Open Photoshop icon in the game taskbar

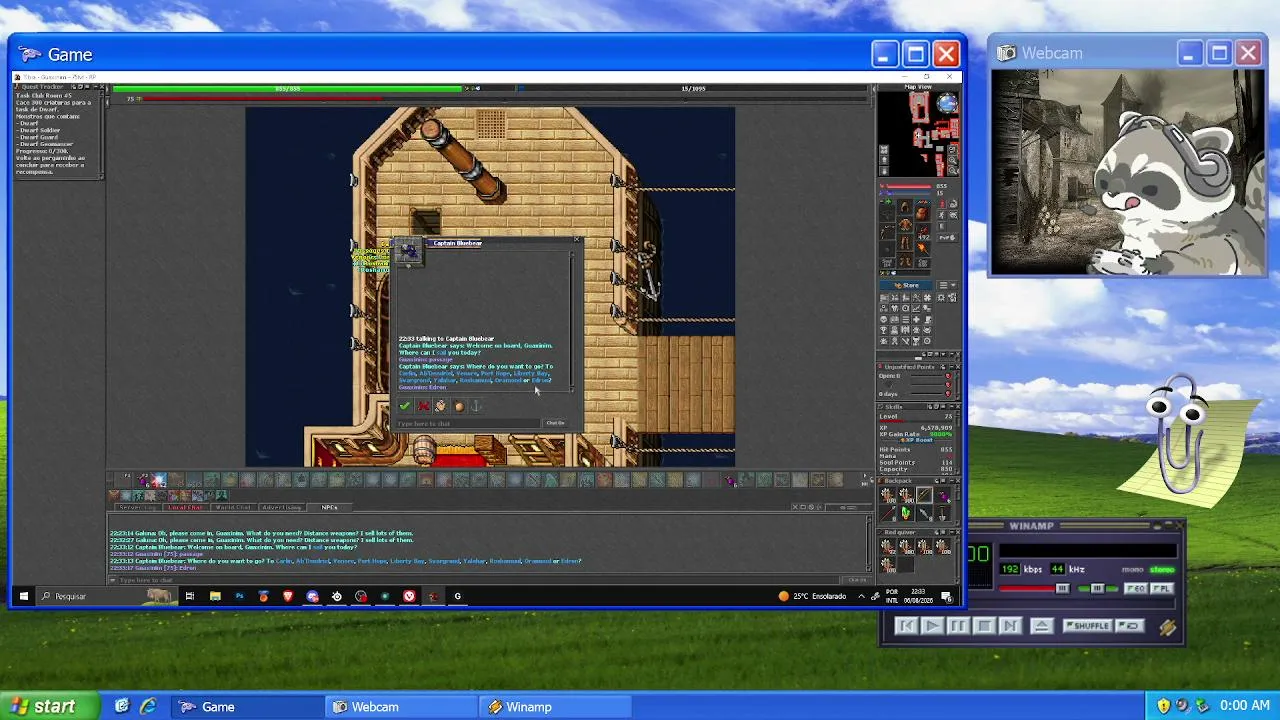[239, 597]
